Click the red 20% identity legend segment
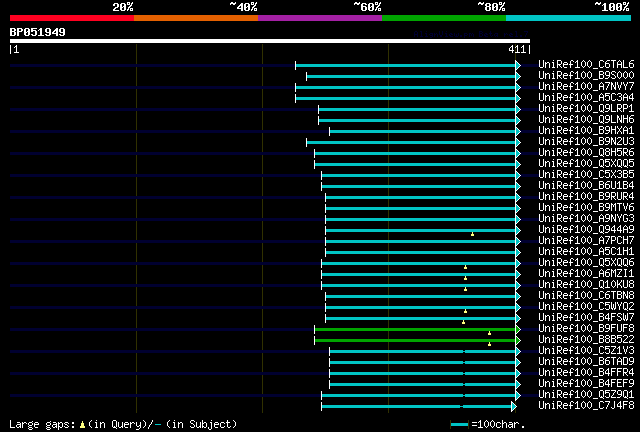Viewport: 640px width, 432px height. point(72,18)
